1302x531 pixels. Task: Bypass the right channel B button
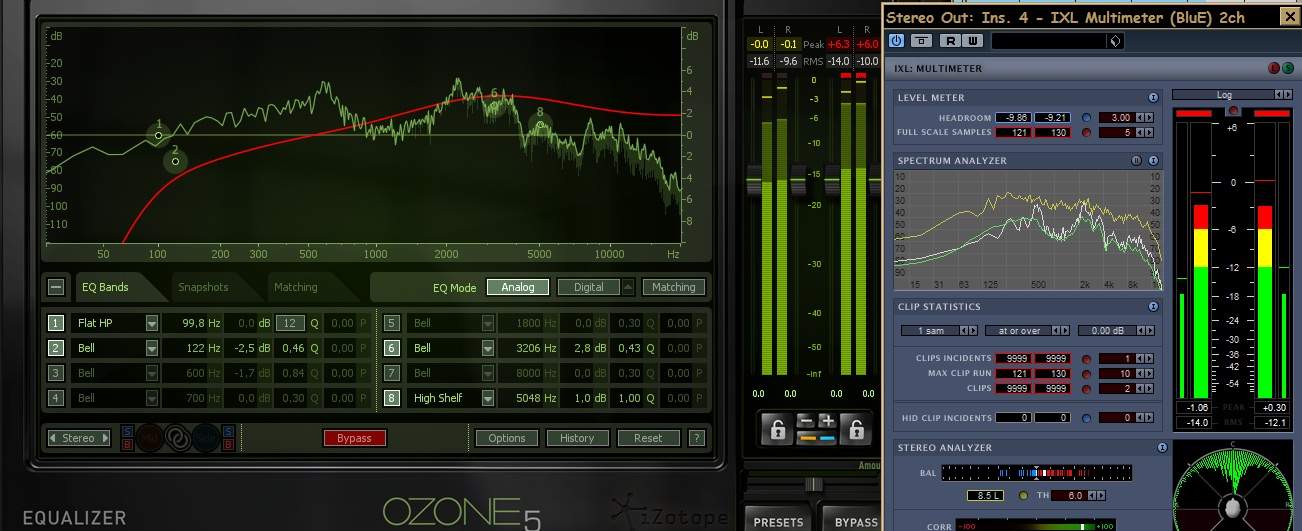[228, 444]
